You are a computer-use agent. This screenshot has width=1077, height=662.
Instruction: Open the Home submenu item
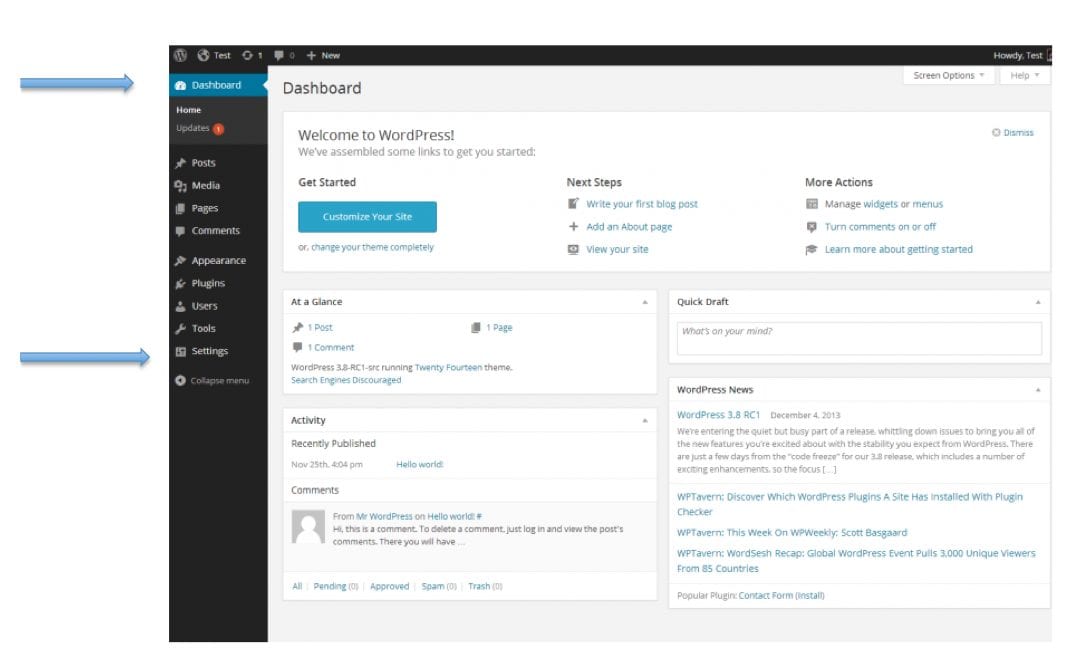point(189,110)
